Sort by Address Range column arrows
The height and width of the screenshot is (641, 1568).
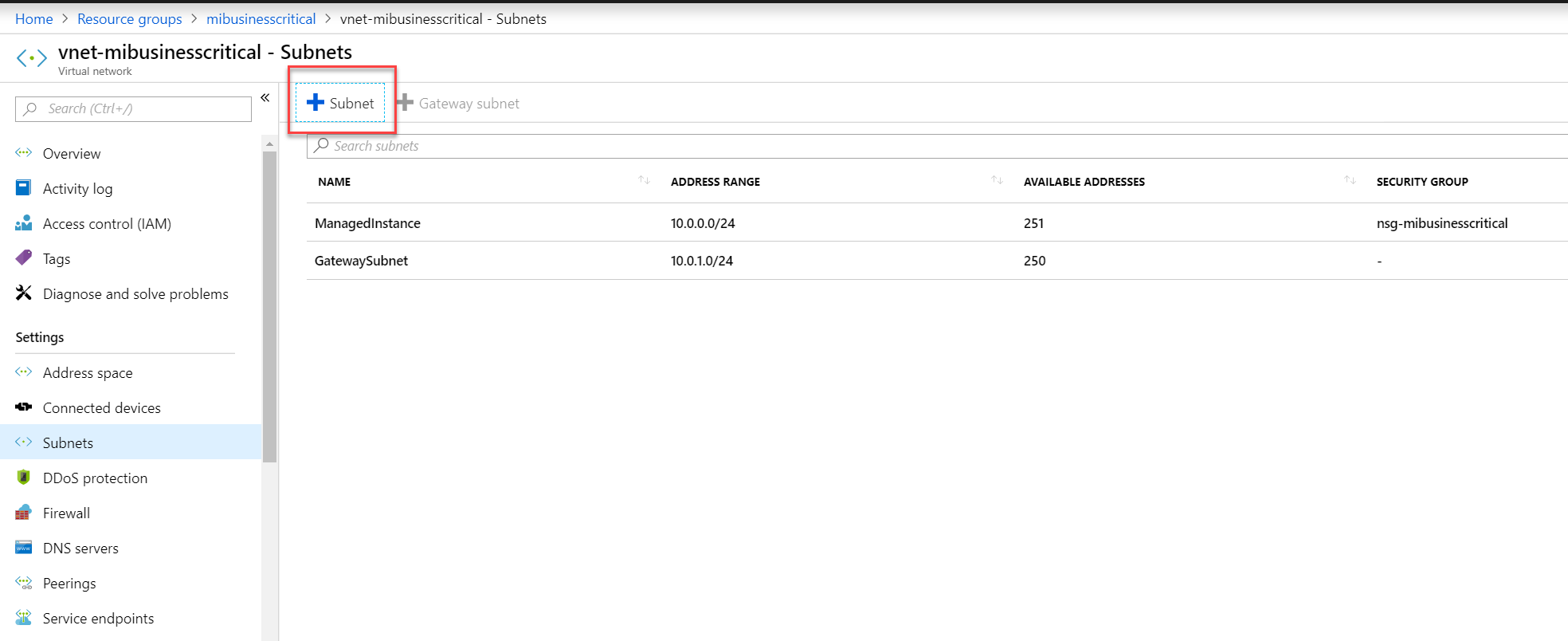(997, 181)
